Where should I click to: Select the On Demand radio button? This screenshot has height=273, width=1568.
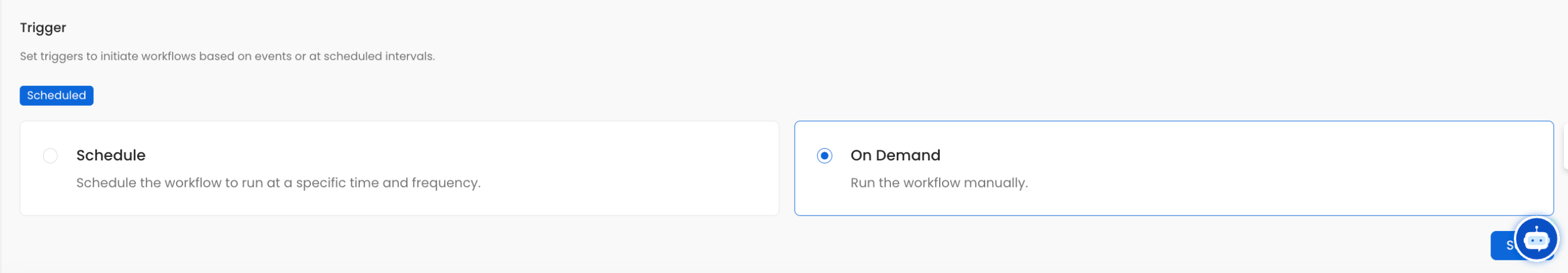(x=824, y=156)
